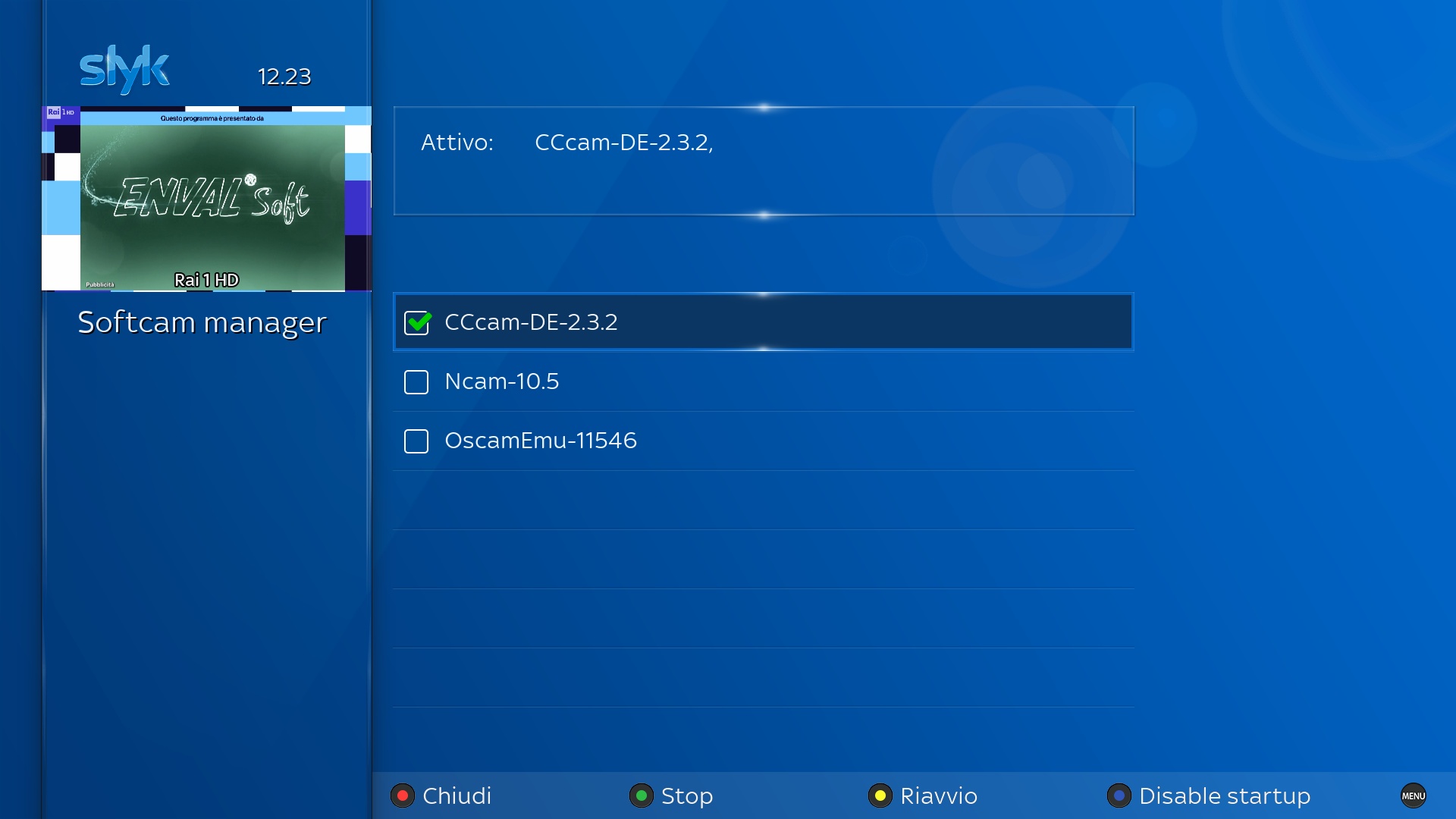Close the manager via Chiudi label
This screenshot has height=819, width=1456.
457,795
